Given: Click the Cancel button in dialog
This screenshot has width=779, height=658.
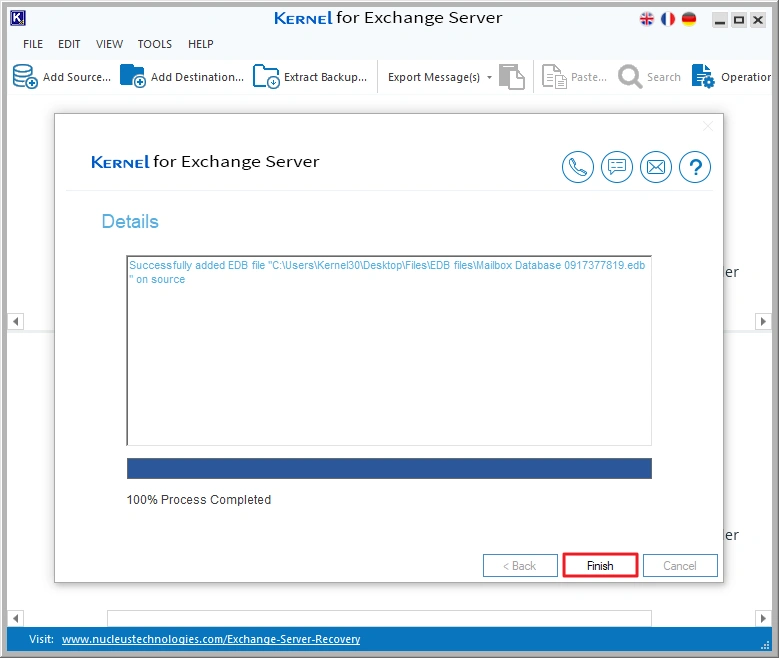Looking at the screenshot, I should click(x=680, y=566).
